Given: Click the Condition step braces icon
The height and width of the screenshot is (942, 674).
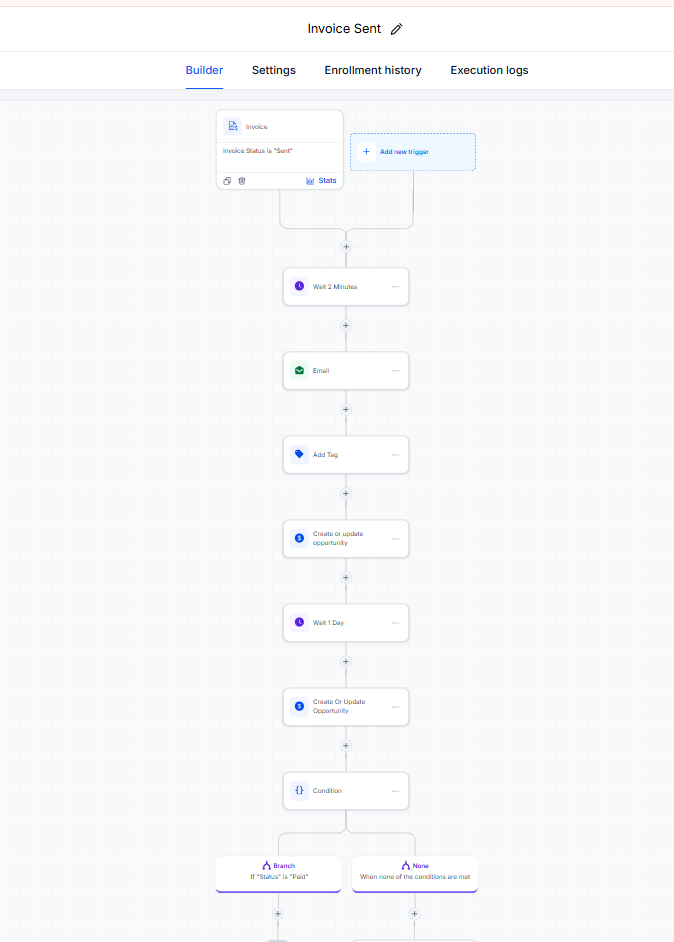Looking at the screenshot, I should (x=299, y=791).
